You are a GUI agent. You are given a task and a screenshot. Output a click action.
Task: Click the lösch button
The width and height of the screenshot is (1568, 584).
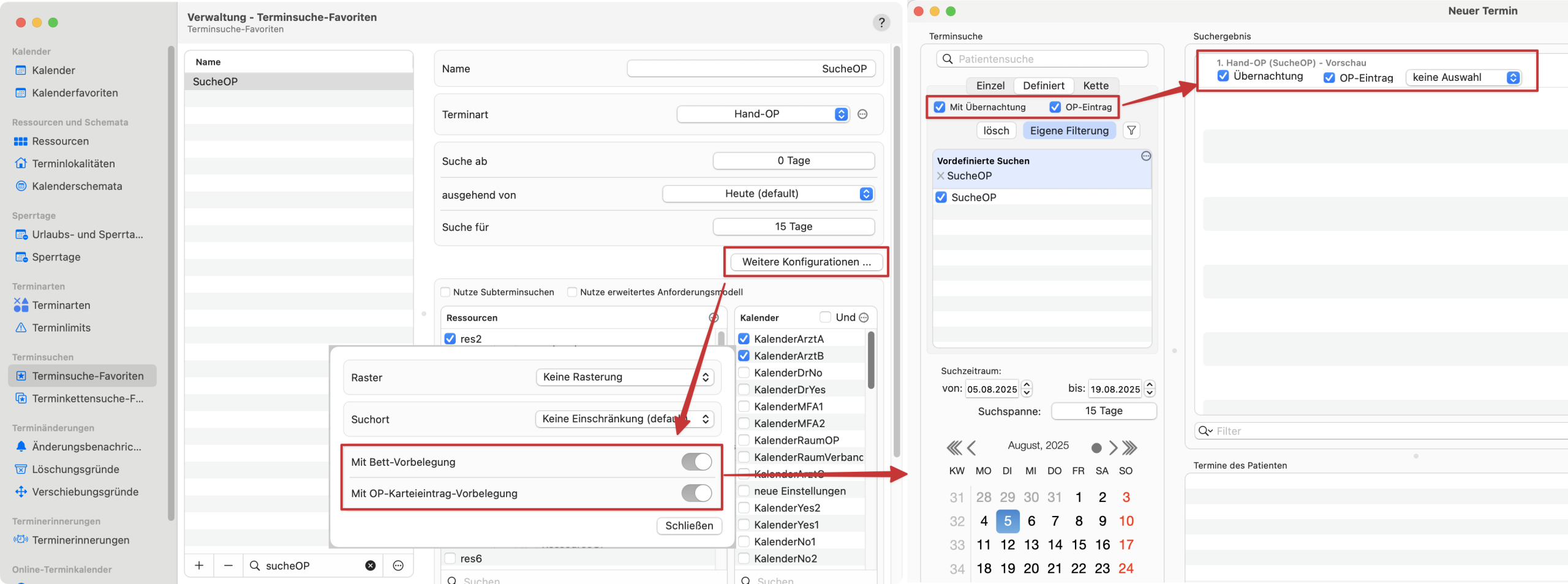click(996, 131)
